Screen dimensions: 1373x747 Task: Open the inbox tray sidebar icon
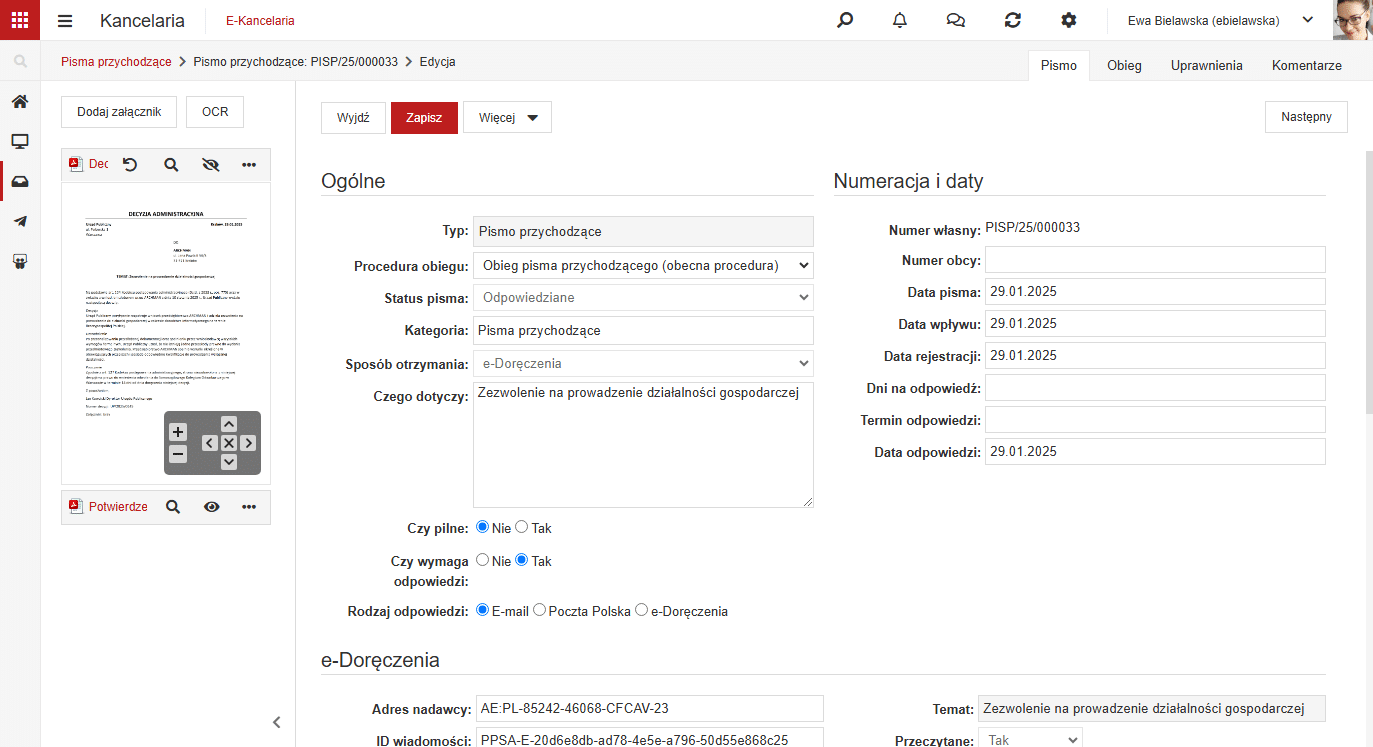tap(20, 181)
